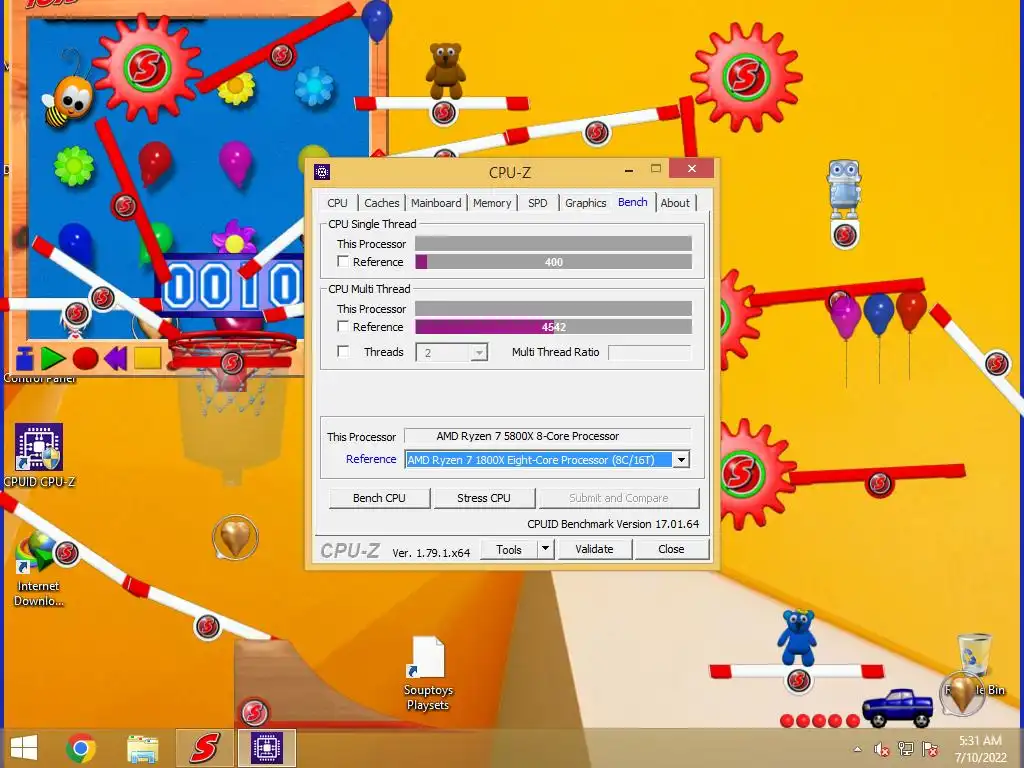
Task: Open Souptoys Playsets desktop shortcut
Action: 428,674
